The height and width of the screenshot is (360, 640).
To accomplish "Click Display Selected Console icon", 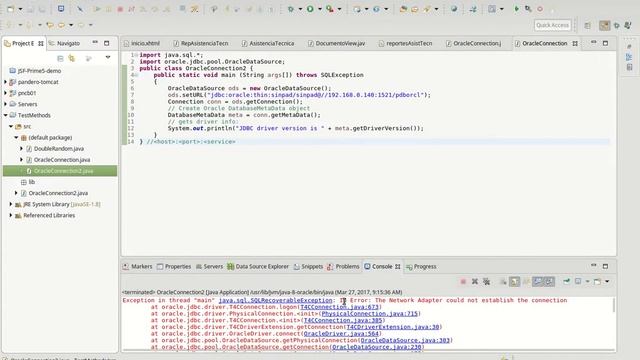I will (x=578, y=282).
